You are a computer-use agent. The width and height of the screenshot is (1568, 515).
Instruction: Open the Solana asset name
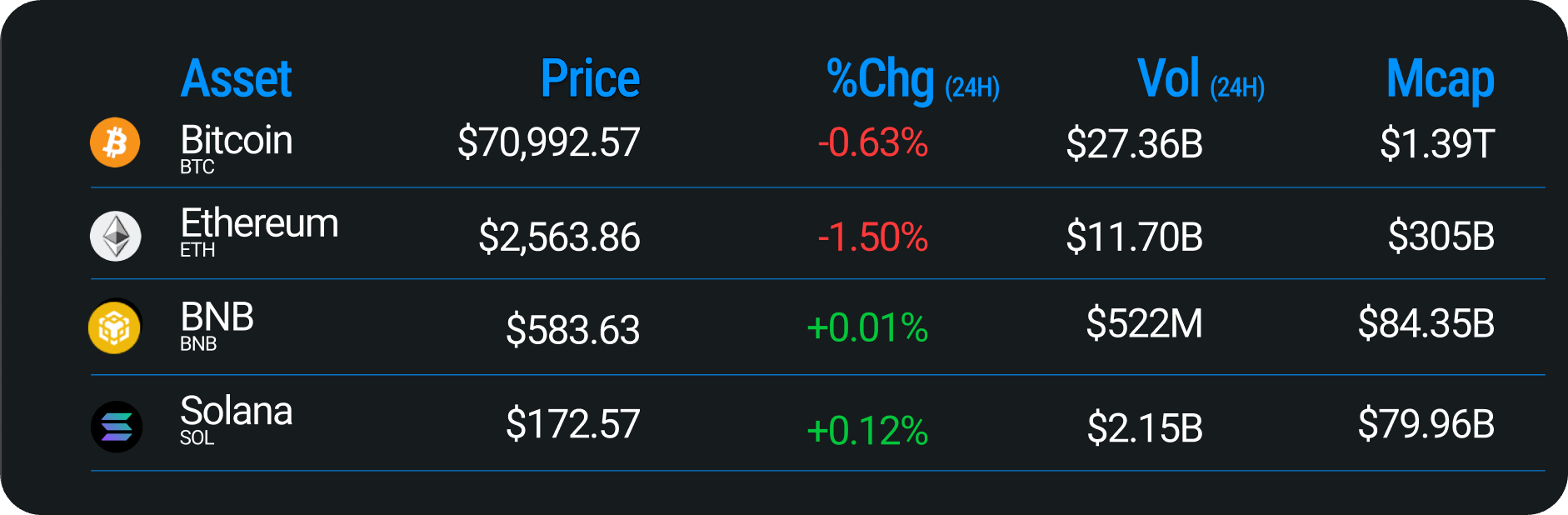[x=236, y=412]
